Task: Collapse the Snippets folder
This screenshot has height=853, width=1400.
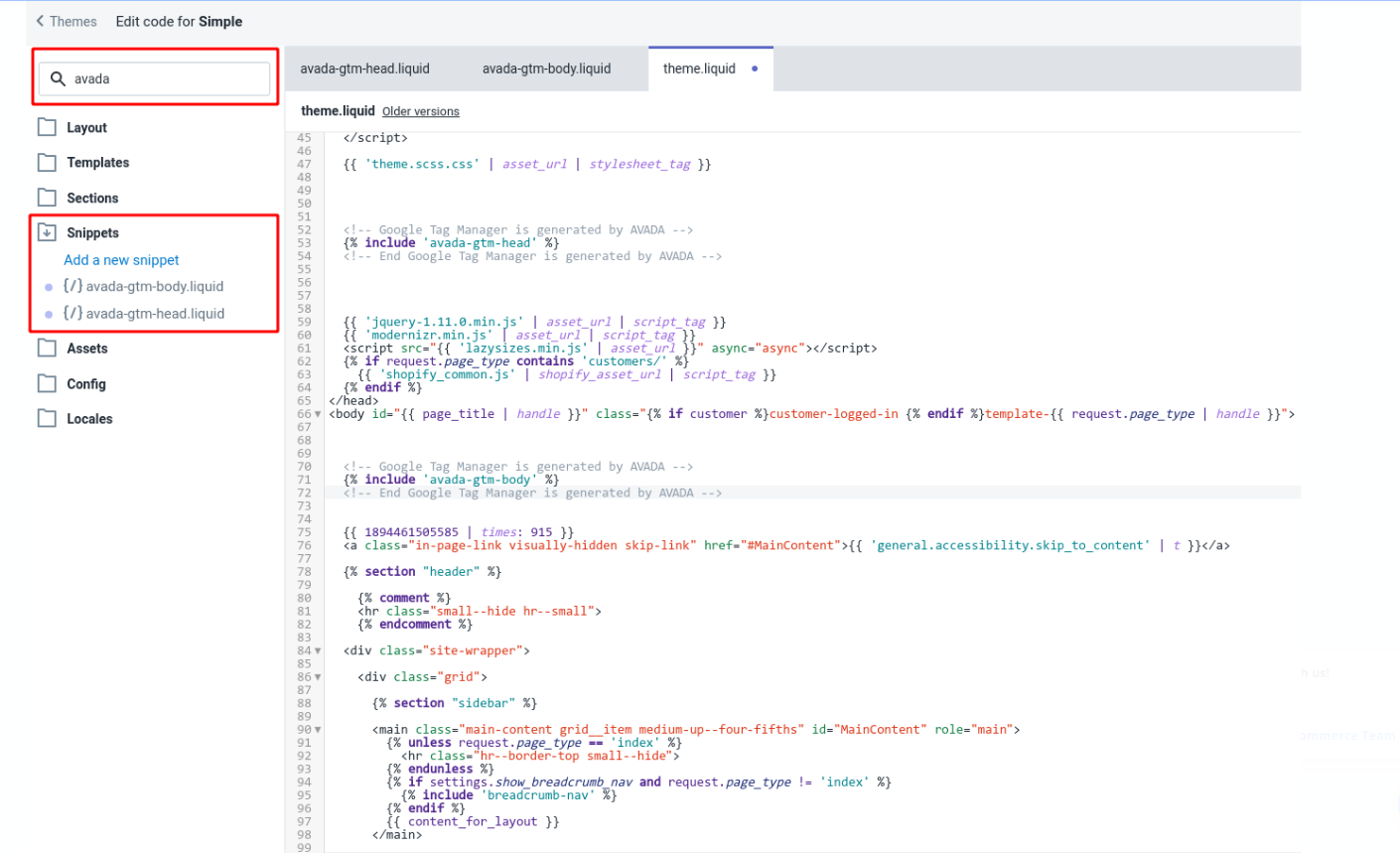Action: tap(92, 232)
